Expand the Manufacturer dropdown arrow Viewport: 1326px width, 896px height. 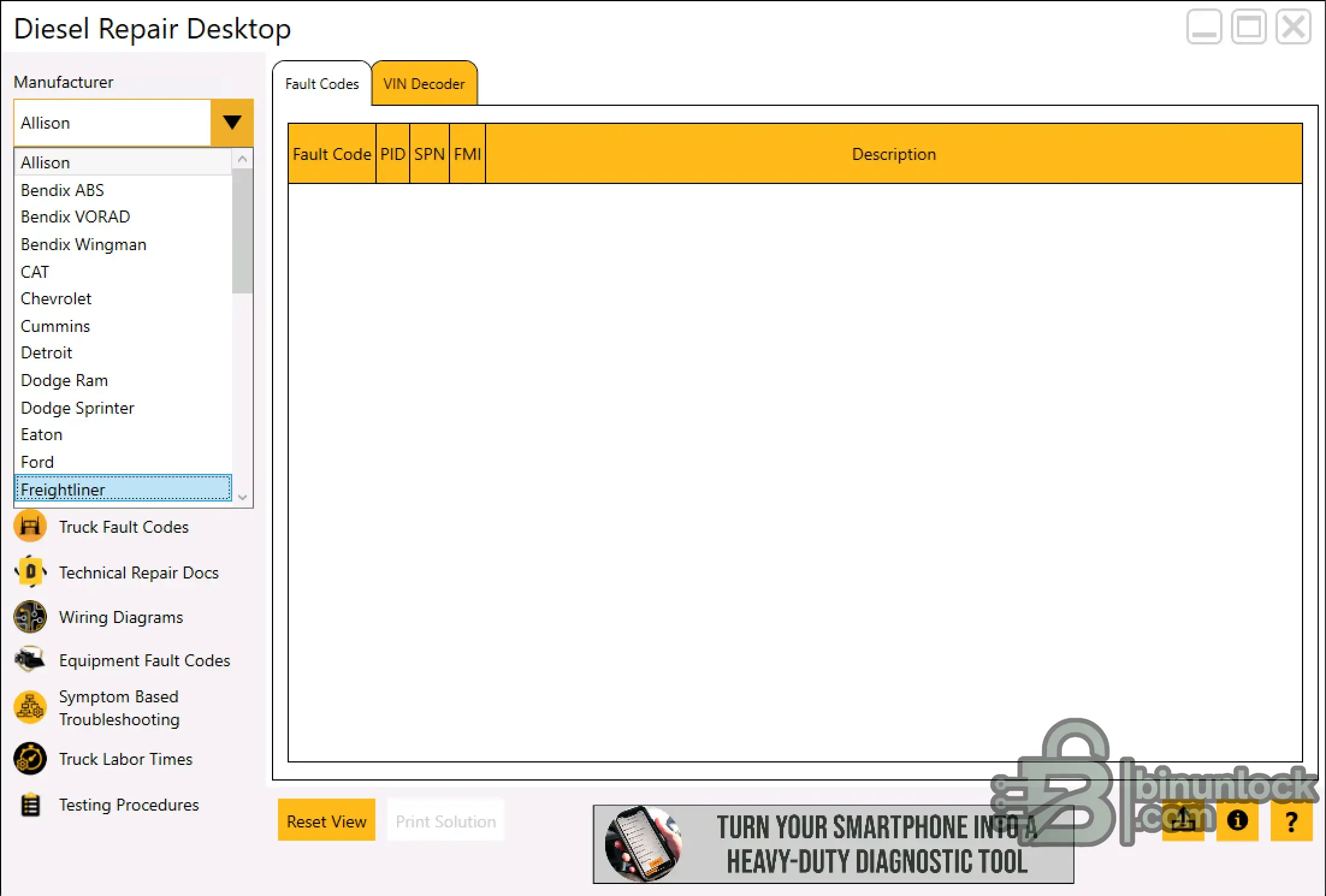click(232, 123)
